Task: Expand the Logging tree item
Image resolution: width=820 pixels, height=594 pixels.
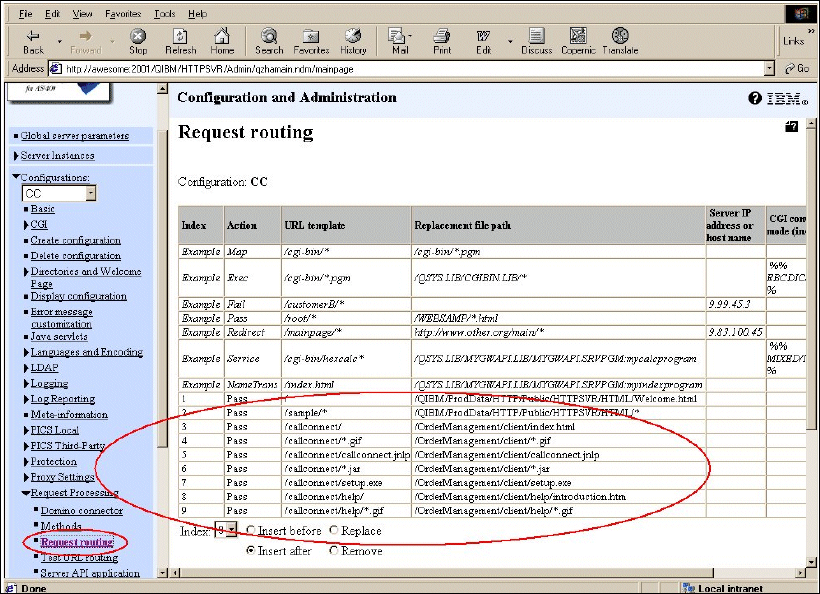Action: tap(26, 384)
